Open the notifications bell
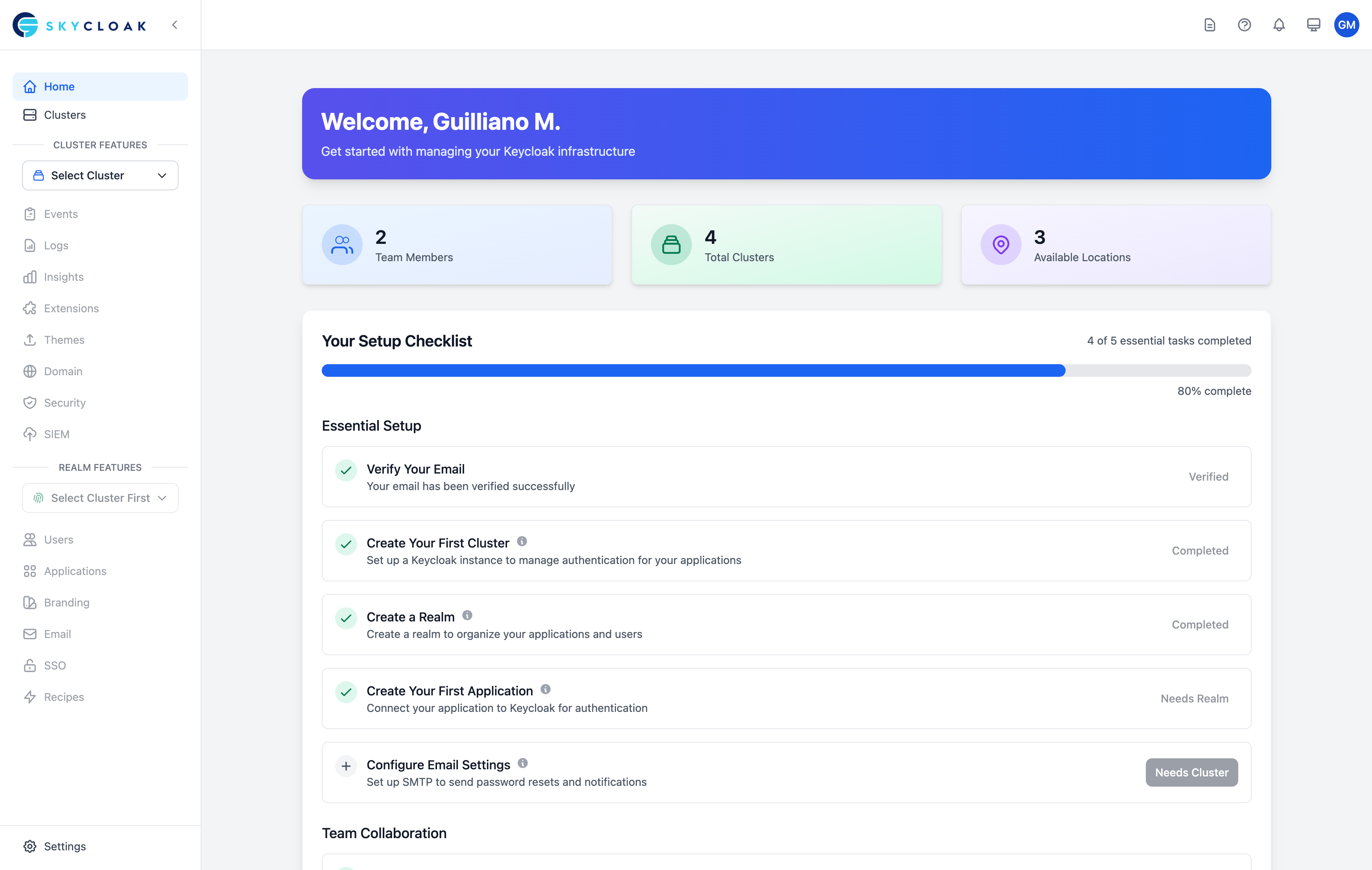 [x=1278, y=24]
